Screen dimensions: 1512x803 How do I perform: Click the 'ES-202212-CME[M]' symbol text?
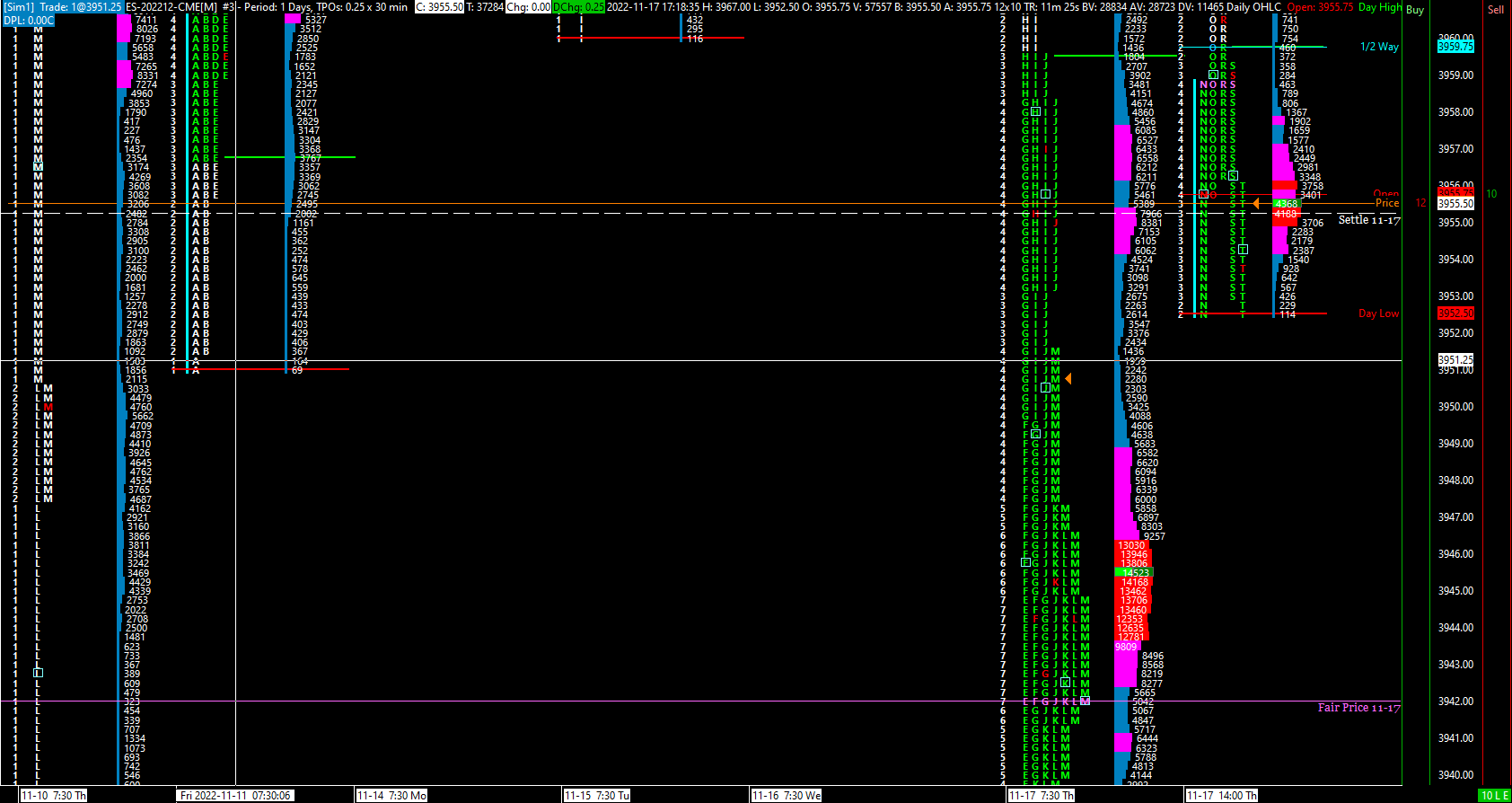coord(171,7)
